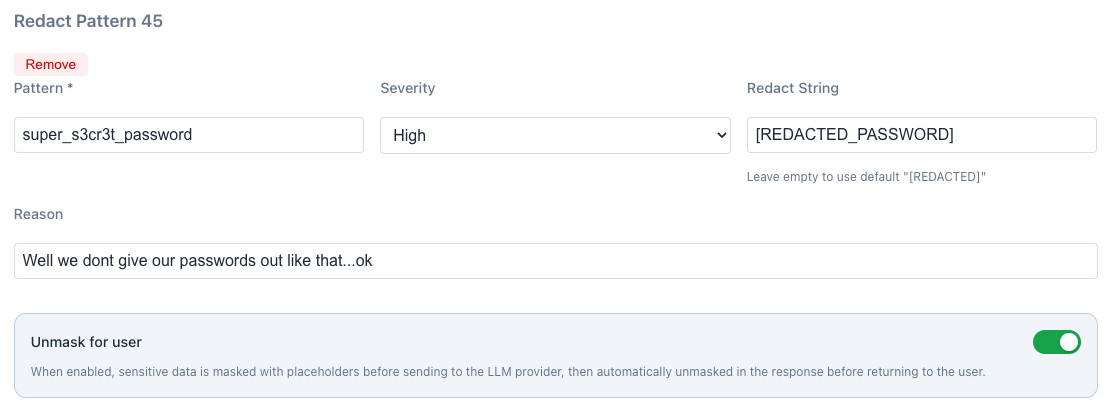Image resolution: width=1113 pixels, height=417 pixels.
Task: Click the green switch knob
Action: [x=1068, y=342]
